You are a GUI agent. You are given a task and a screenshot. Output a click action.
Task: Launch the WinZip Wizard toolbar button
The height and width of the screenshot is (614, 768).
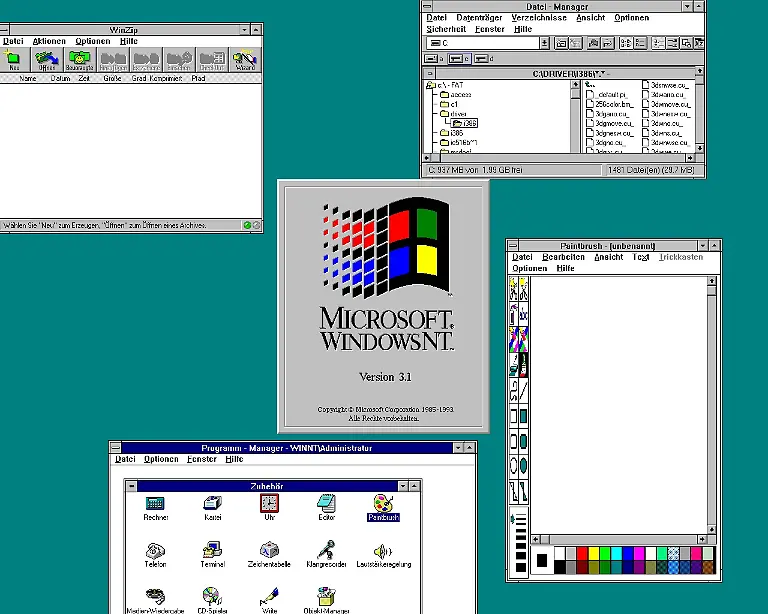click(x=245, y=60)
